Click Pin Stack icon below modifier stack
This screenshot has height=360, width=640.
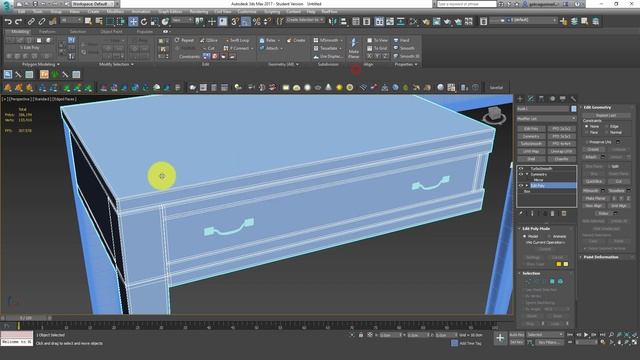pos(521,213)
